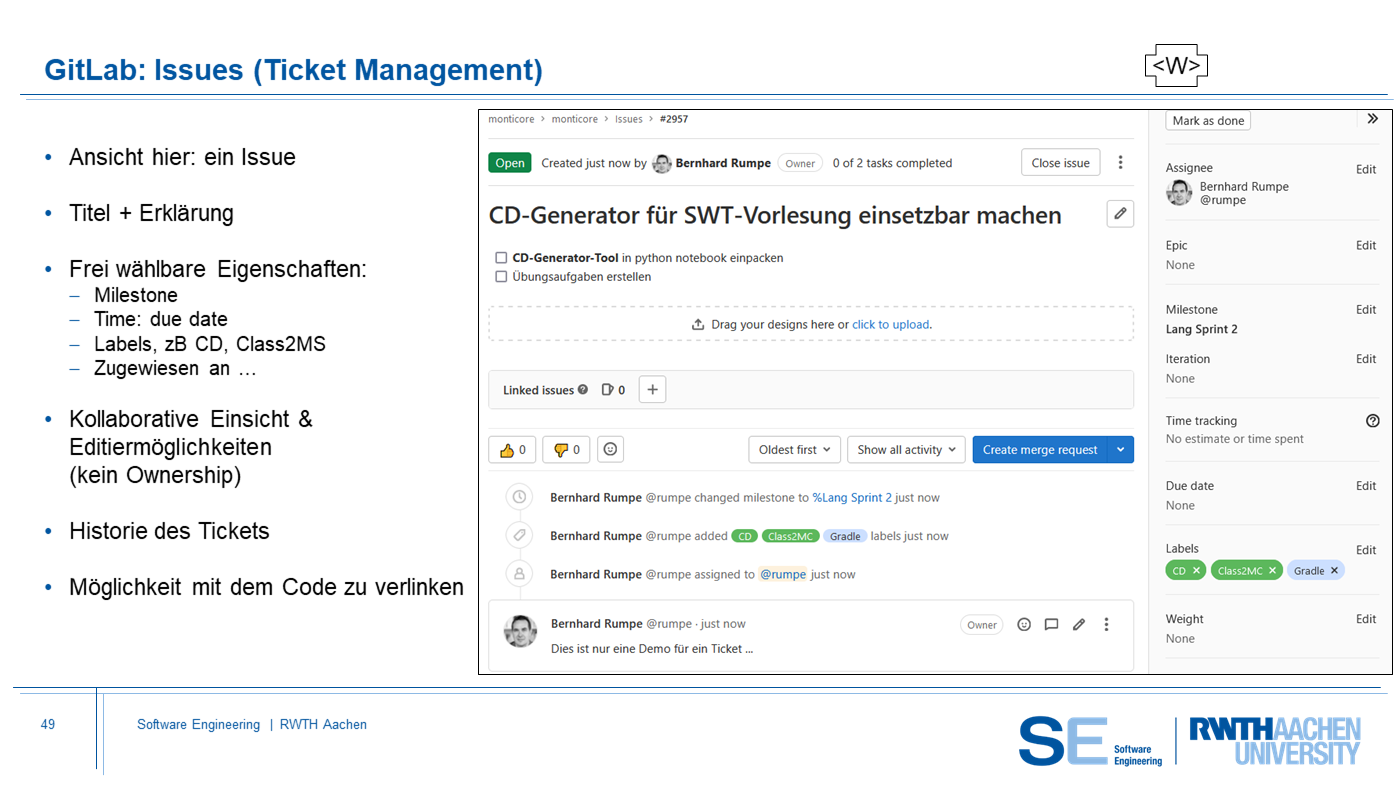Open the three-dot issue actions menu
The image size is (1400, 788).
[x=1120, y=163]
